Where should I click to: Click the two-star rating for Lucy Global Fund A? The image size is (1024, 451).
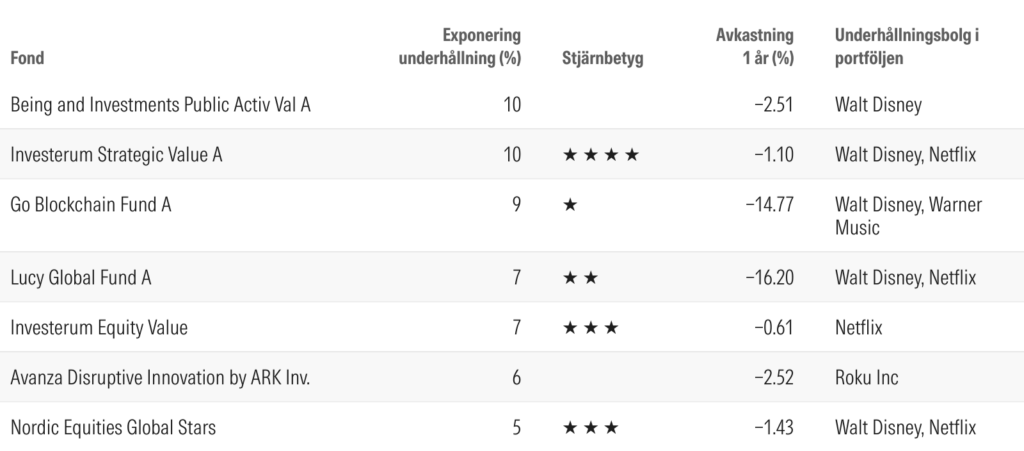(x=580, y=277)
